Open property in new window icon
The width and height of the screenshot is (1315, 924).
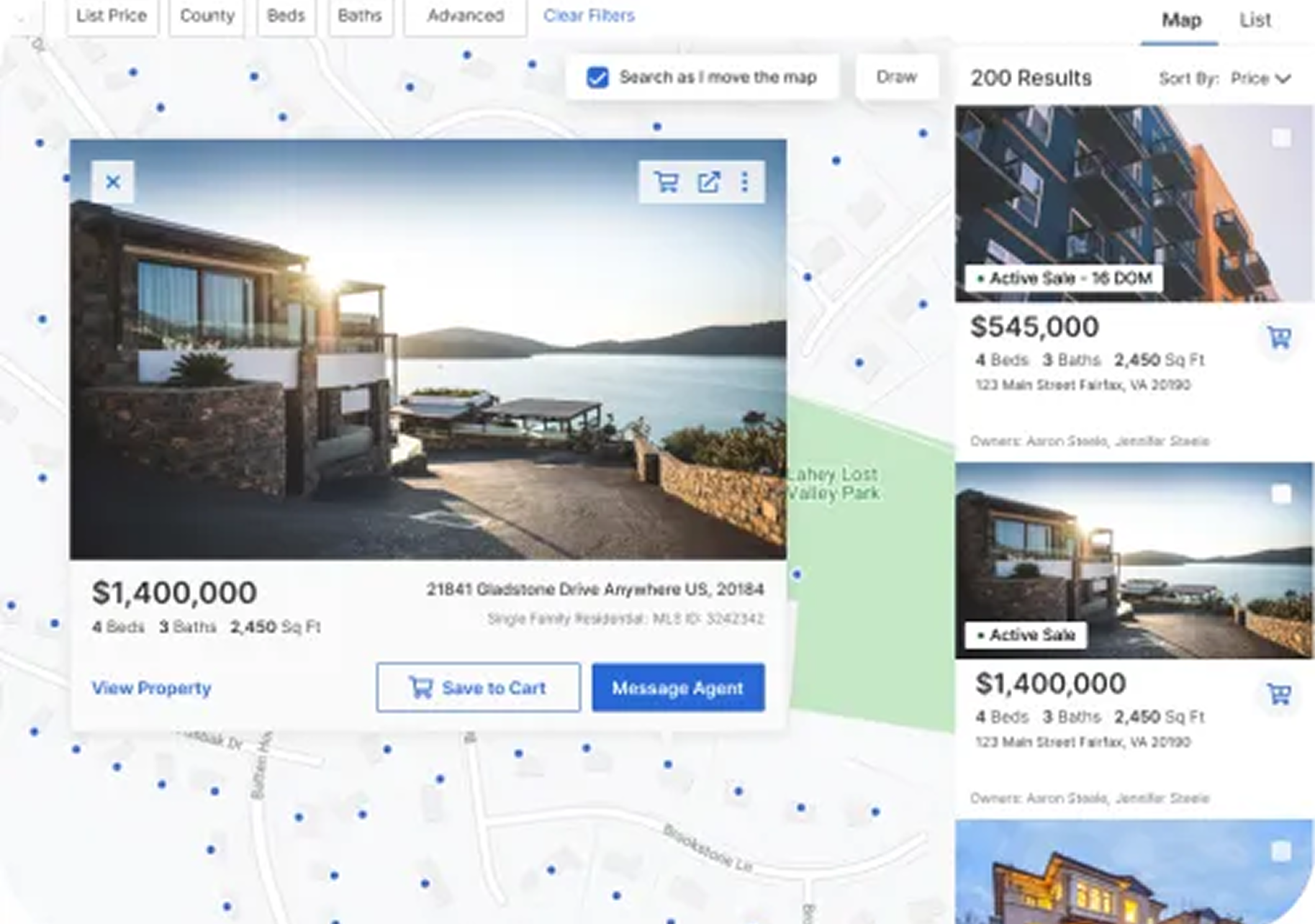coord(709,182)
